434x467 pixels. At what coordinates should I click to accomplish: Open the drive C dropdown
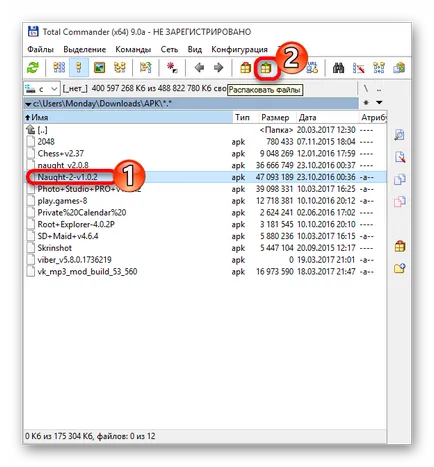pos(42,89)
